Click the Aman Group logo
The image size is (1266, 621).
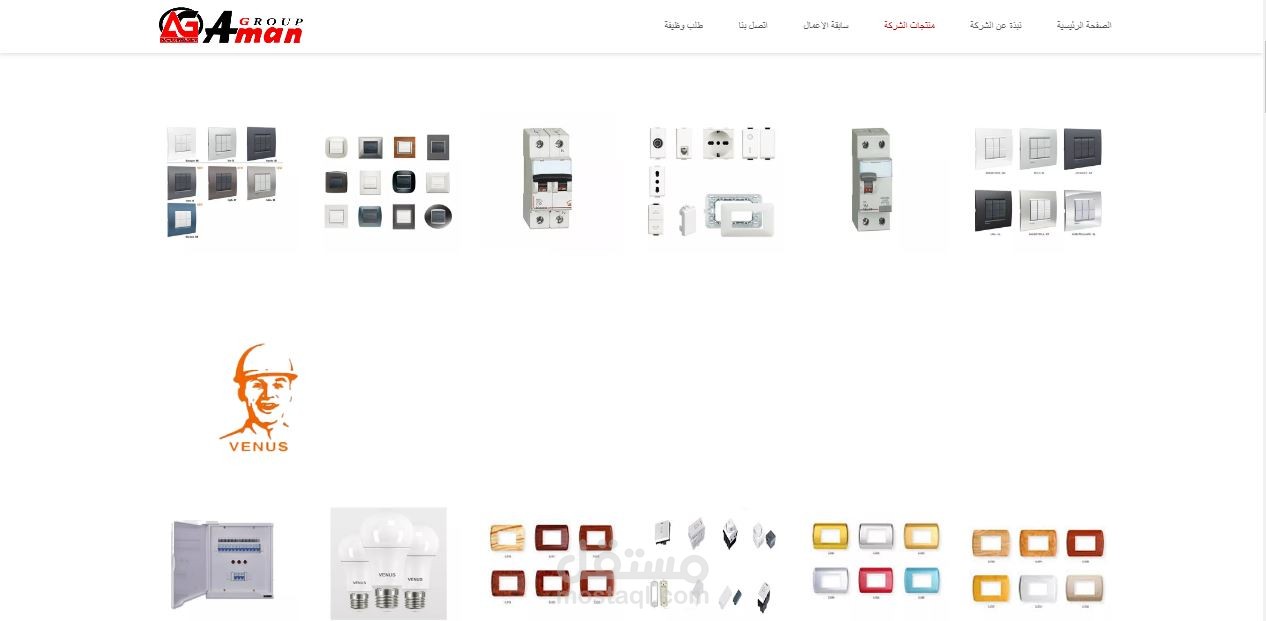pyautogui.click(x=231, y=26)
